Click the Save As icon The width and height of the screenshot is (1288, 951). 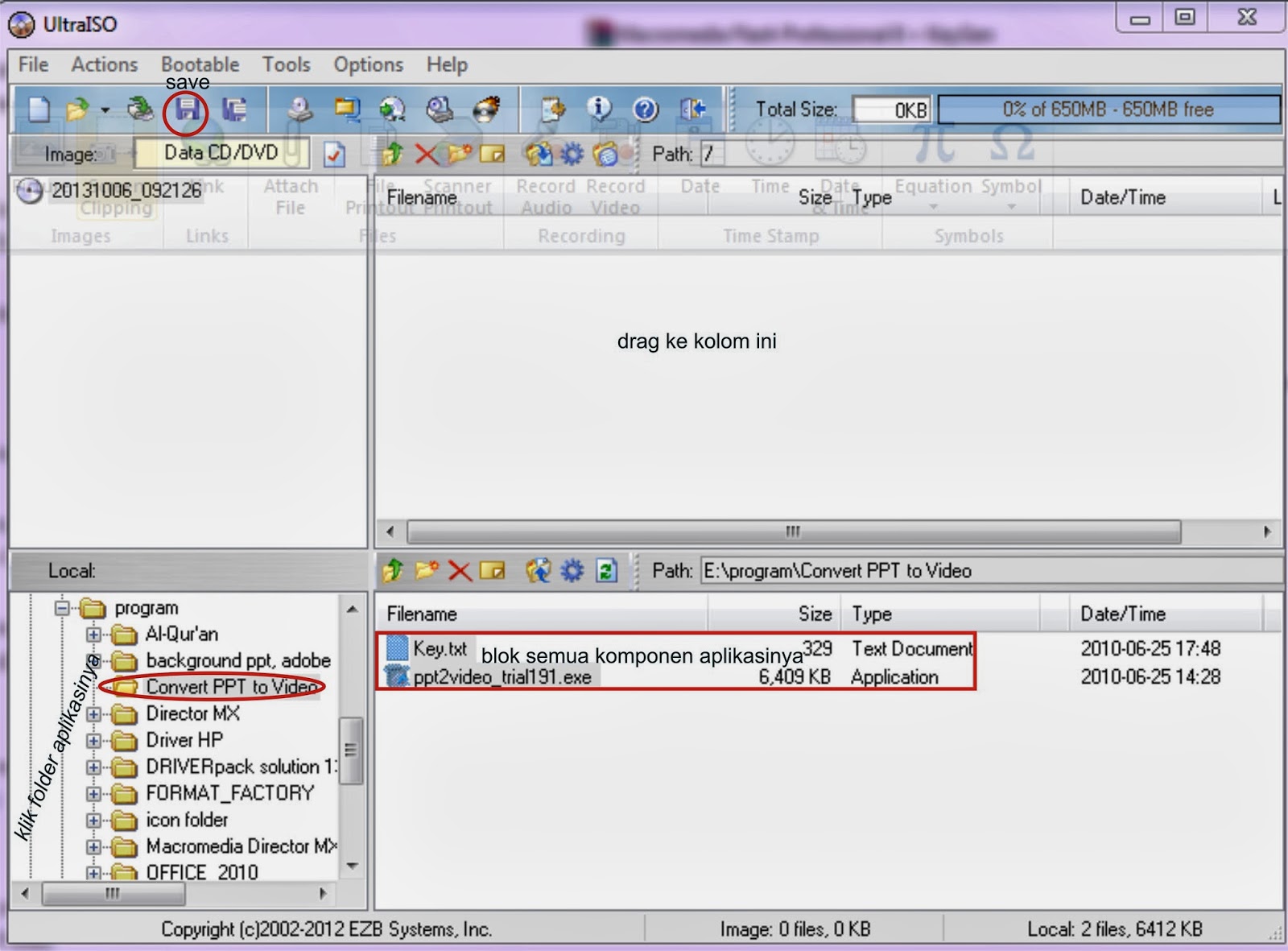coord(233,109)
